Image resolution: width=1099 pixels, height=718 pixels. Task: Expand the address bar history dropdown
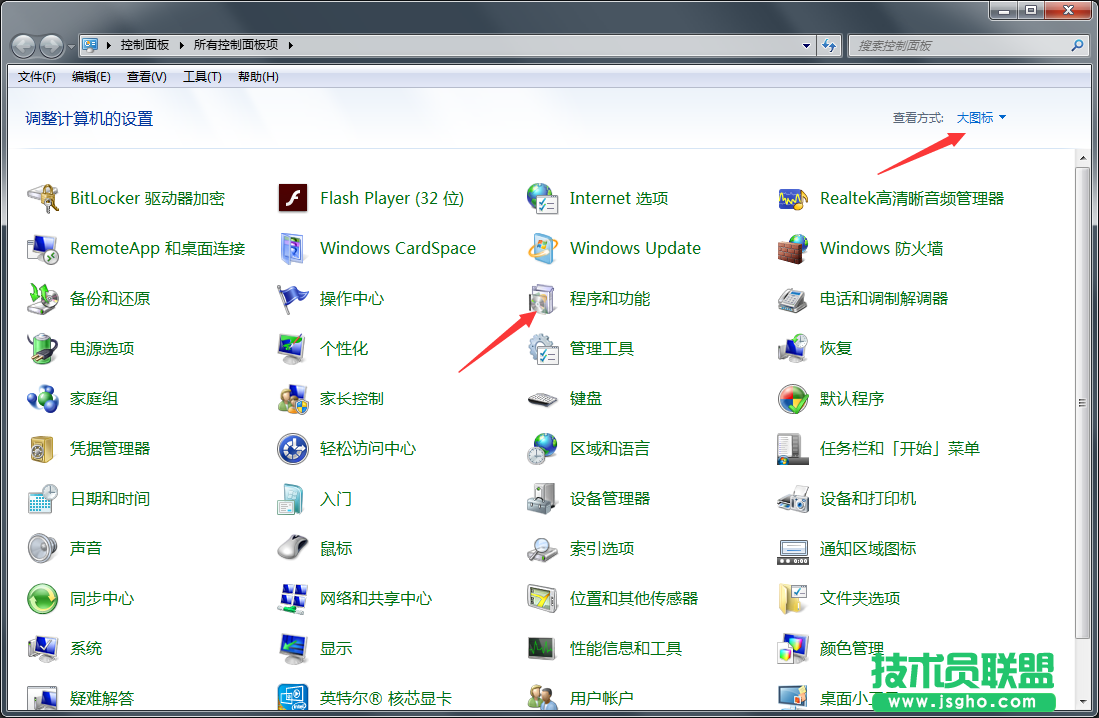[806, 44]
